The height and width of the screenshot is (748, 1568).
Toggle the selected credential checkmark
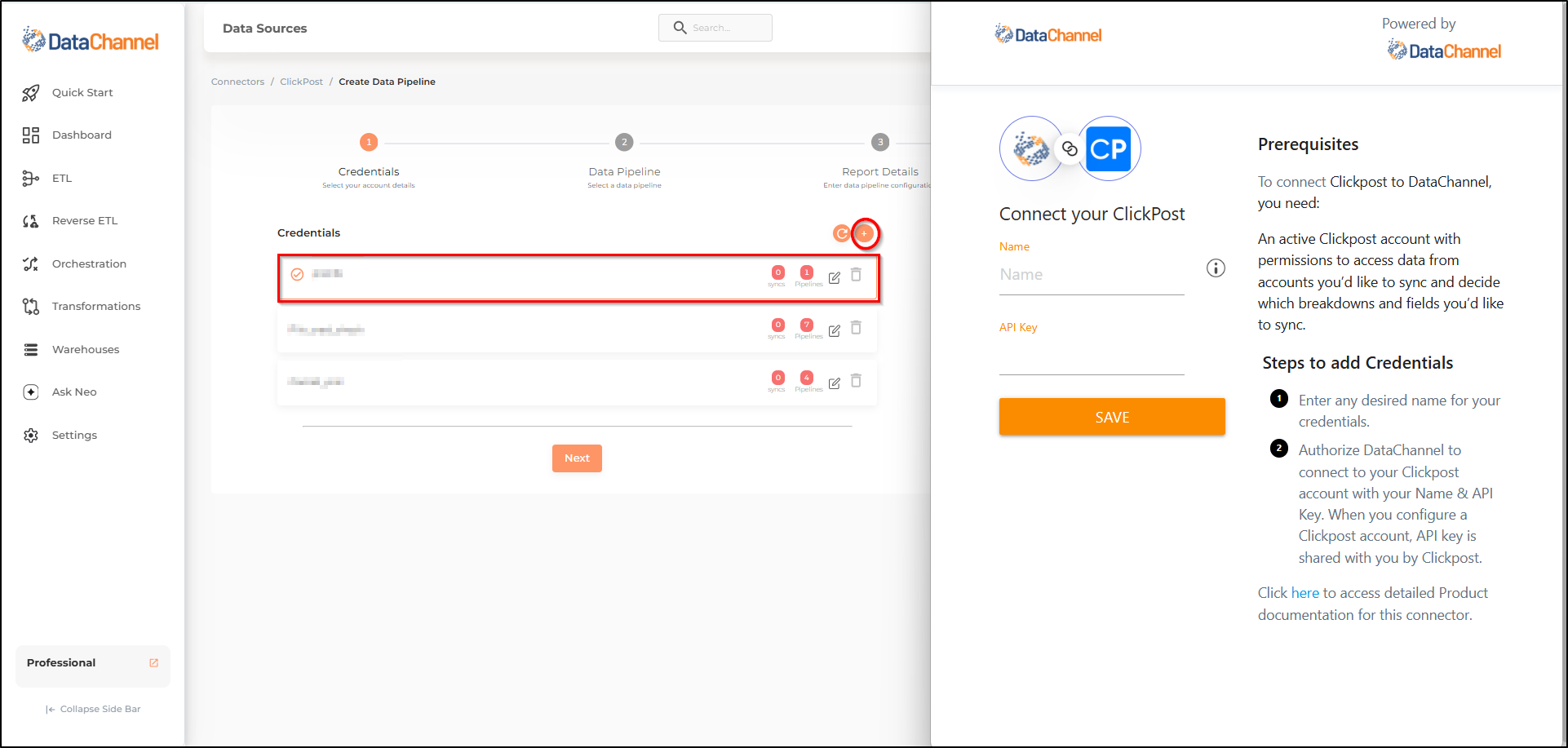tap(298, 275)
